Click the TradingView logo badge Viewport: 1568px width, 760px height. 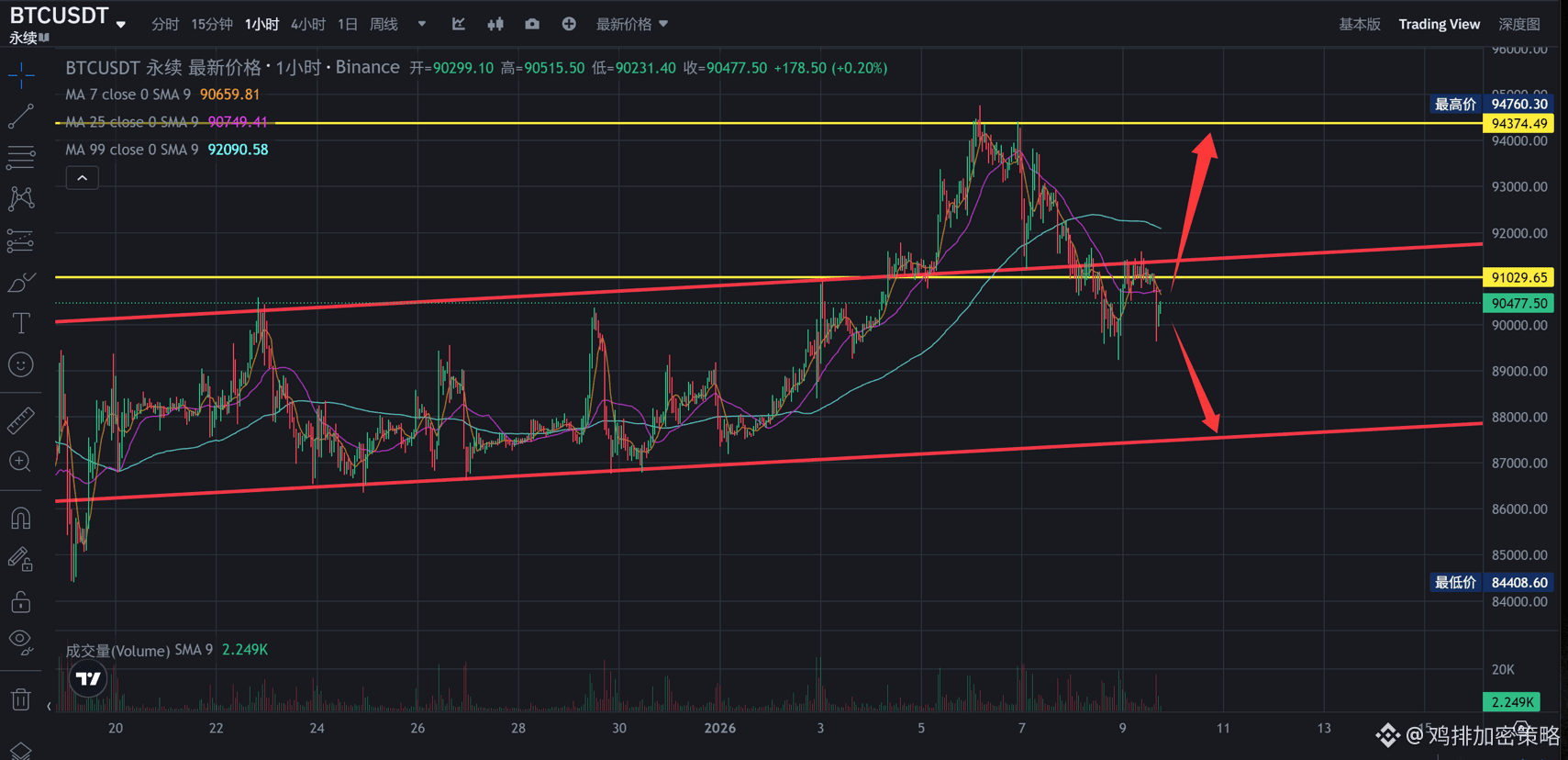[88, 679]
